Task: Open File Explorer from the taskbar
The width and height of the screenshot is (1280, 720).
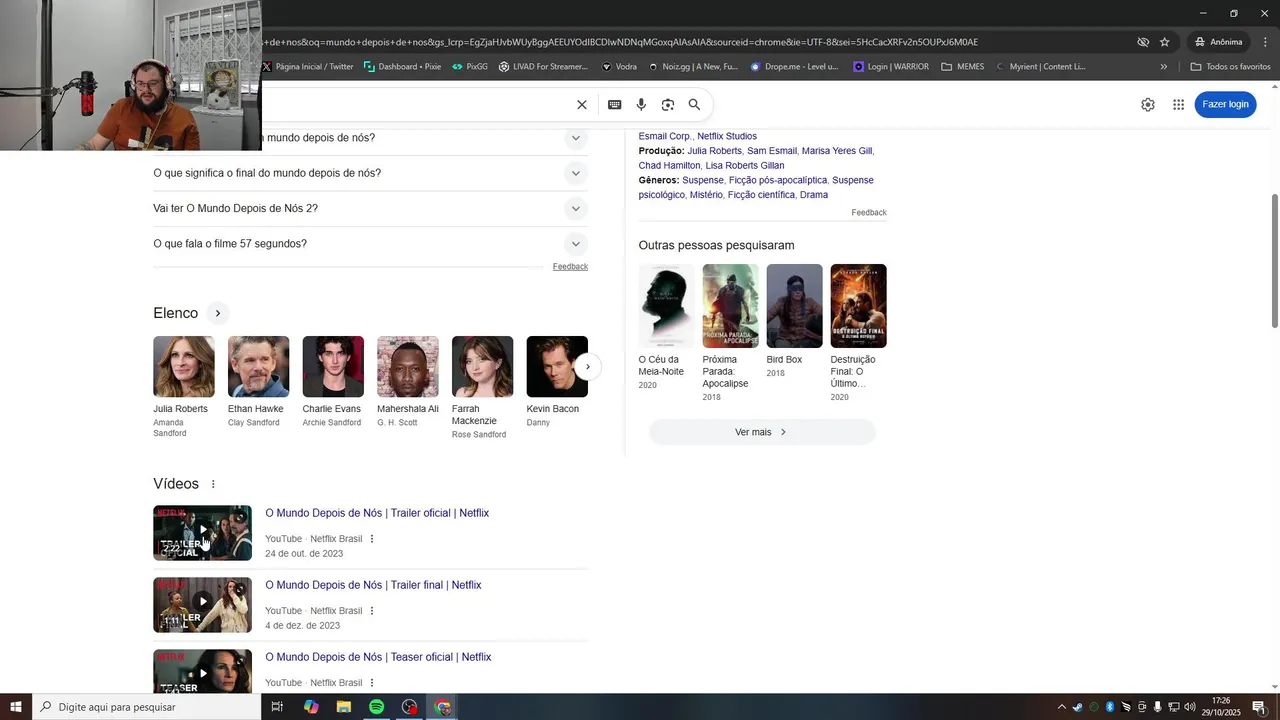Action: pos(343,707)
